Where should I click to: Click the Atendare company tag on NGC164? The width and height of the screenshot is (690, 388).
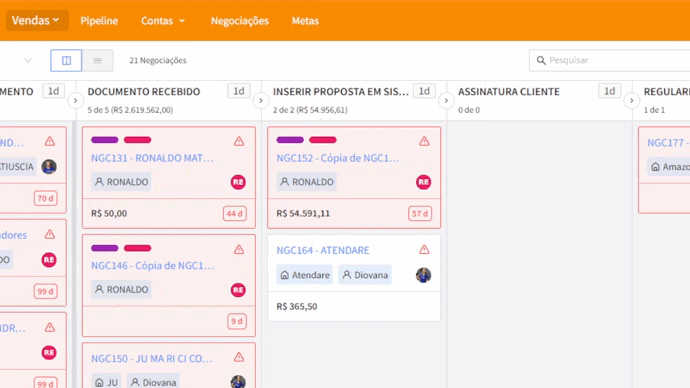pyautogui.click(x=305, y=275)
